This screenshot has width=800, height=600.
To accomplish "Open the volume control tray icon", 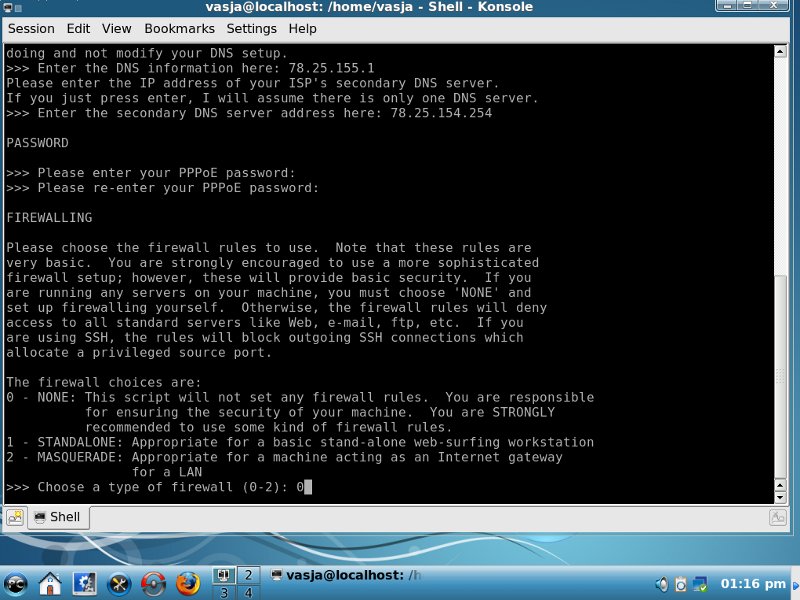I will coord(661,583).
